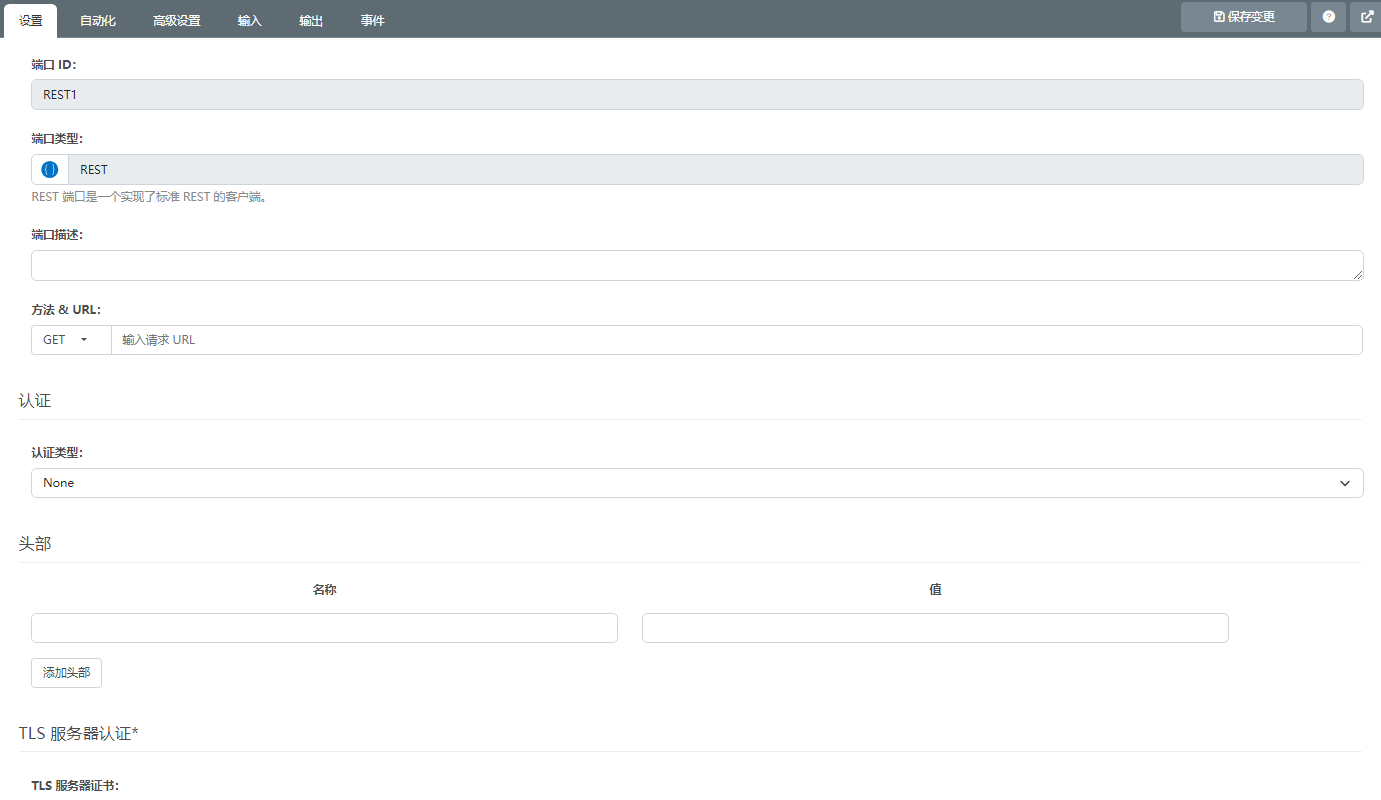1381x800 pixels.
Task: Click the header 名称 input field
Action: (324, 628)
